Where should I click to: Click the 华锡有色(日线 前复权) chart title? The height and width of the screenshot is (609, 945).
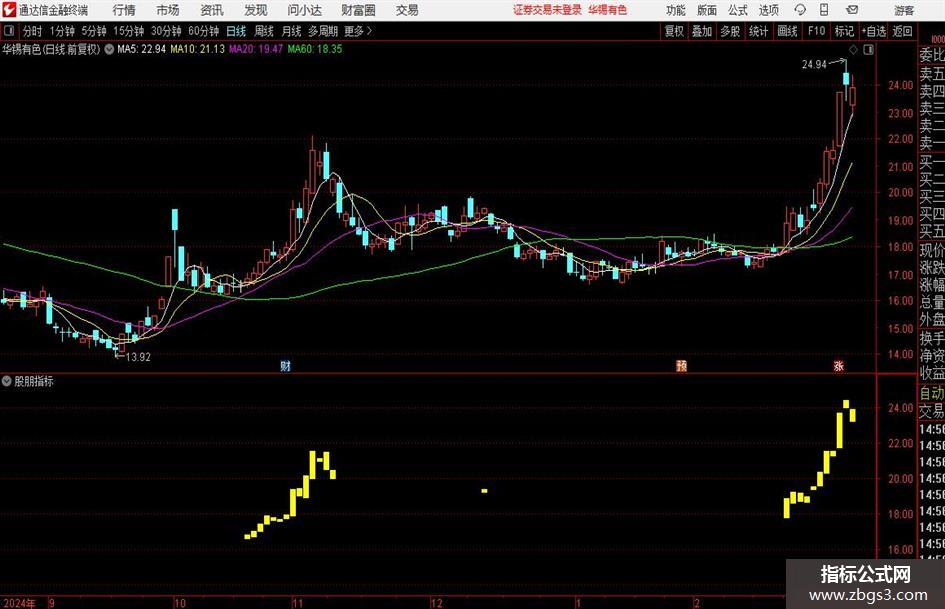tap(51, 49)
